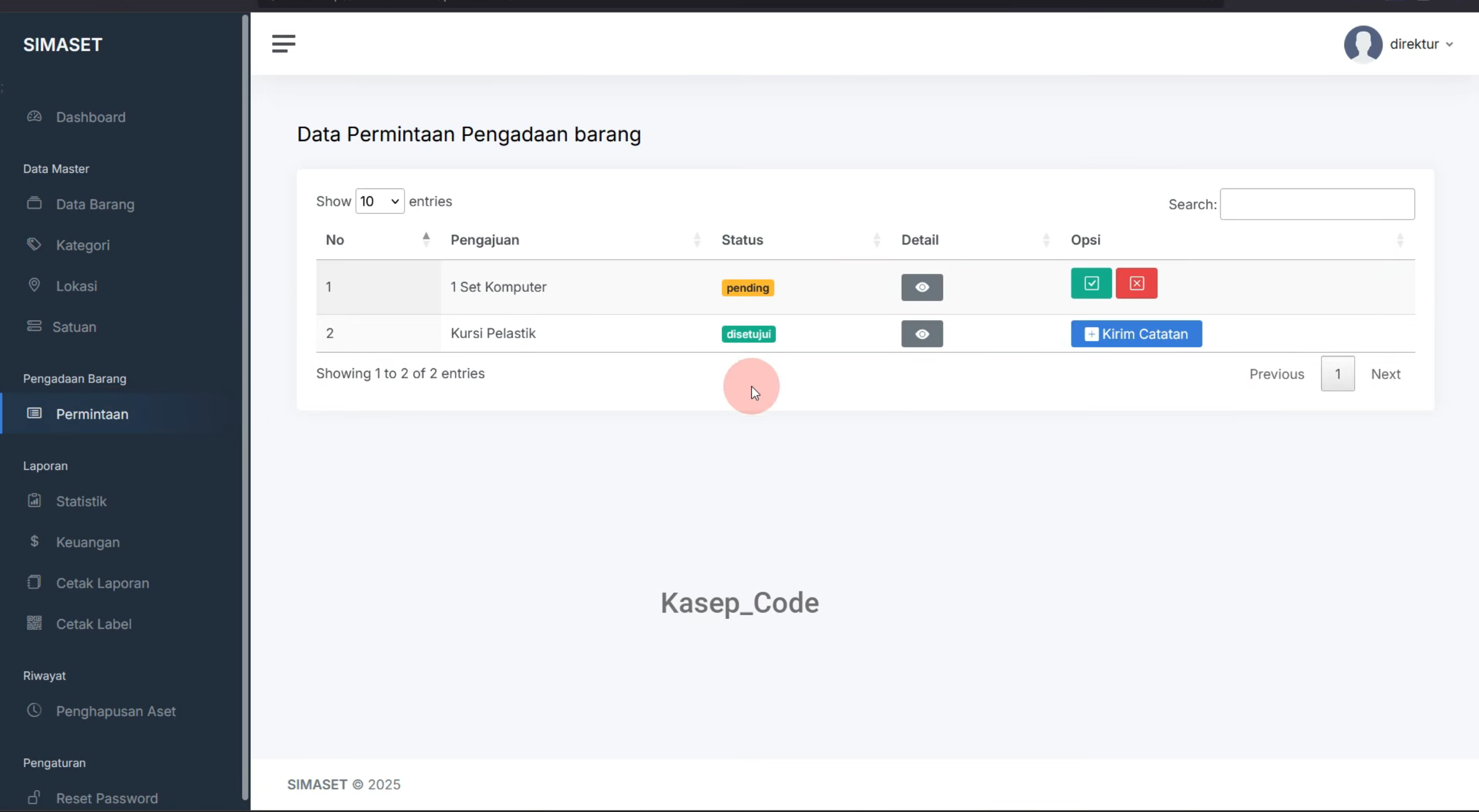Sort table by Status column
The width and height of the screenshot is (1479, 812).
802,240
